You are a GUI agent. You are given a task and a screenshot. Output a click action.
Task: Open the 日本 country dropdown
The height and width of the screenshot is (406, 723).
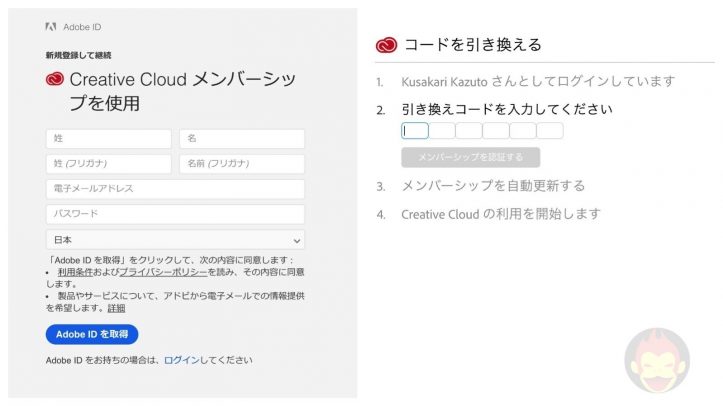(x=175, y=240)
